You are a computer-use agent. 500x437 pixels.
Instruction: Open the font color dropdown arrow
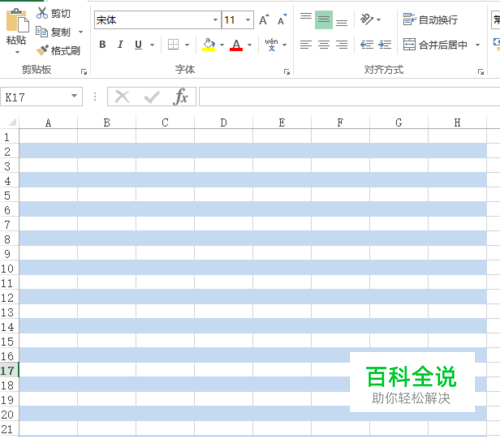click(x=249, y=45)
